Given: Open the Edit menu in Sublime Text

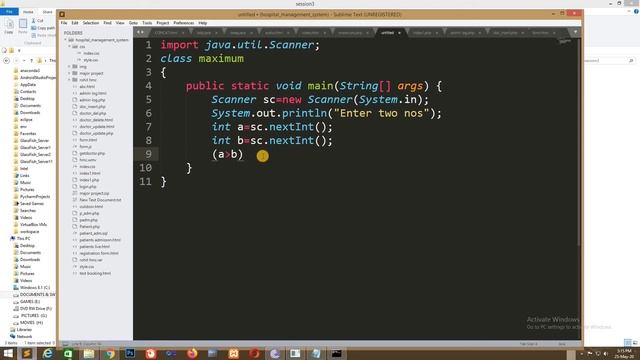Looking at the screenshot, I should [x=75, y=23].
